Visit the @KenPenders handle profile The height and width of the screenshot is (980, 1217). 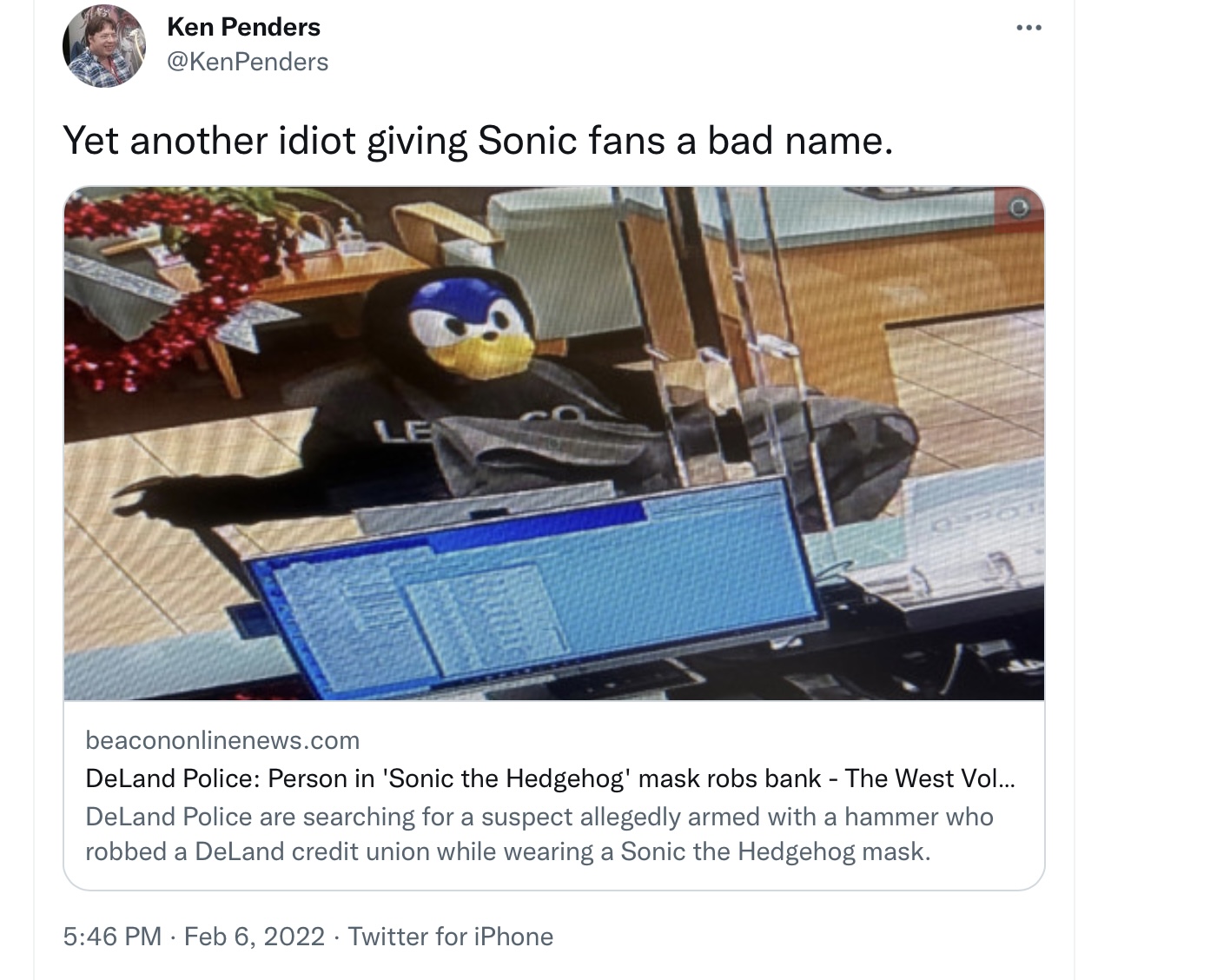[x=248, y=62]
